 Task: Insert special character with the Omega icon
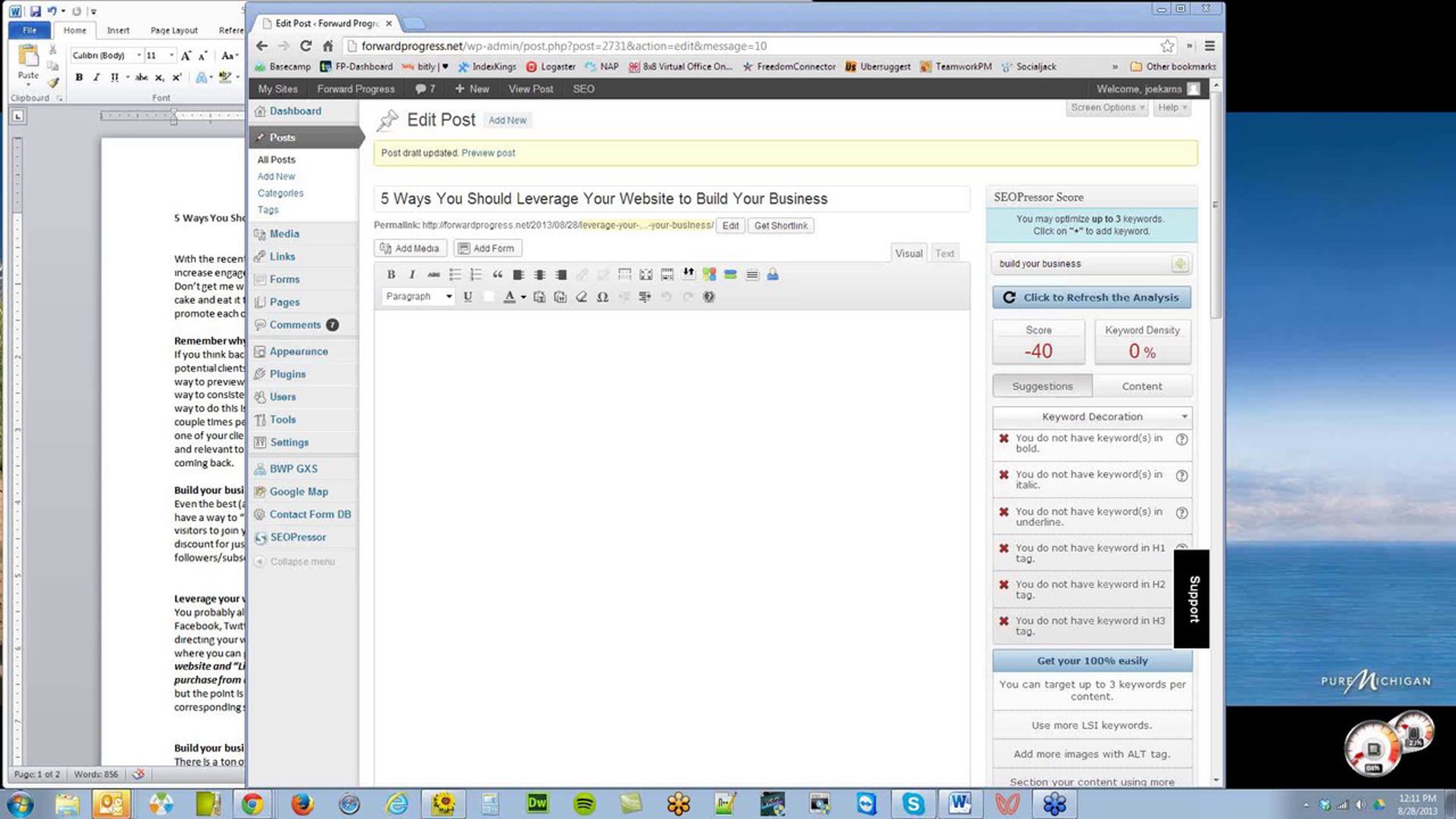tap(602, 297)
